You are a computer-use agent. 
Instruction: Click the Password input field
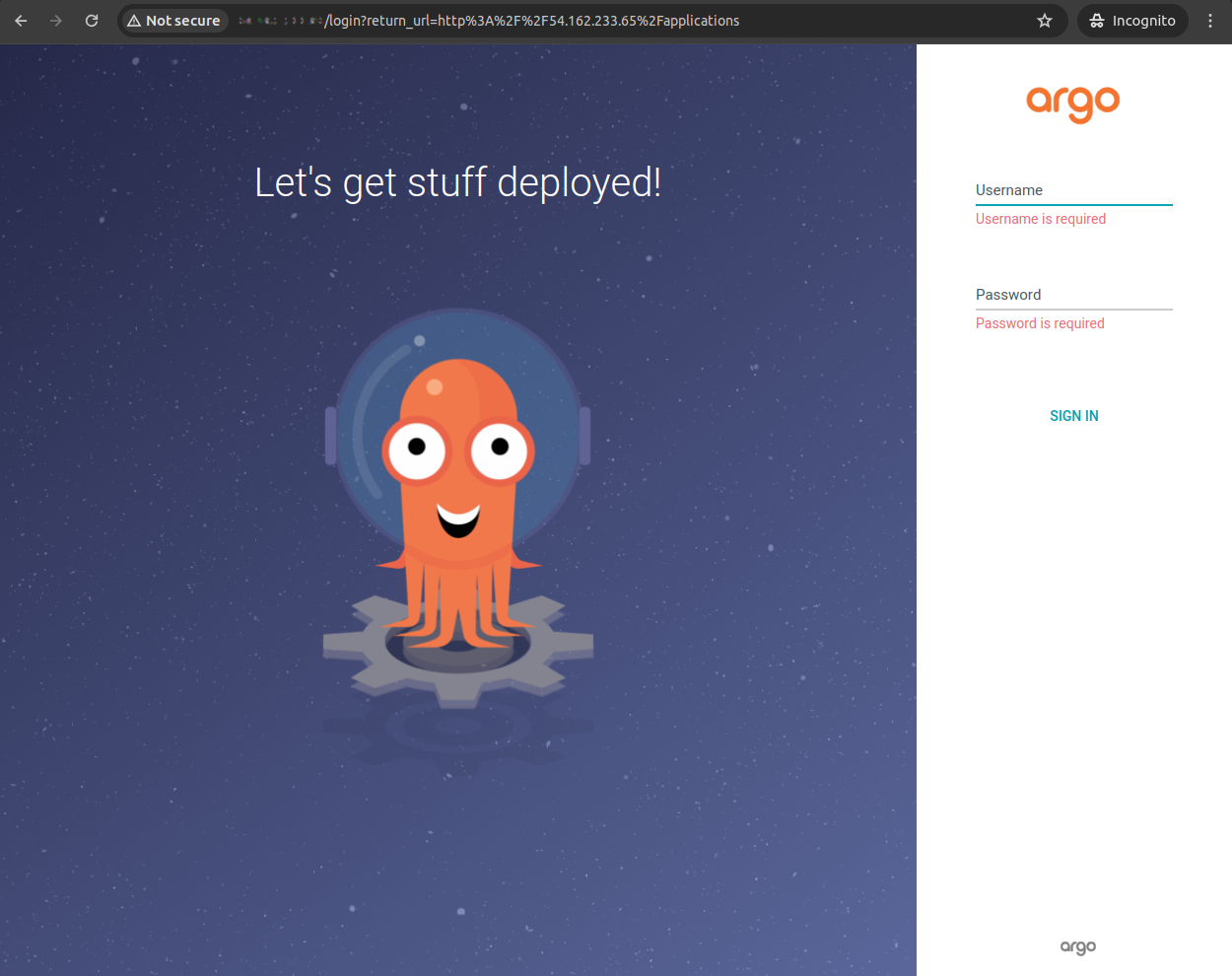click(1073, 294)
